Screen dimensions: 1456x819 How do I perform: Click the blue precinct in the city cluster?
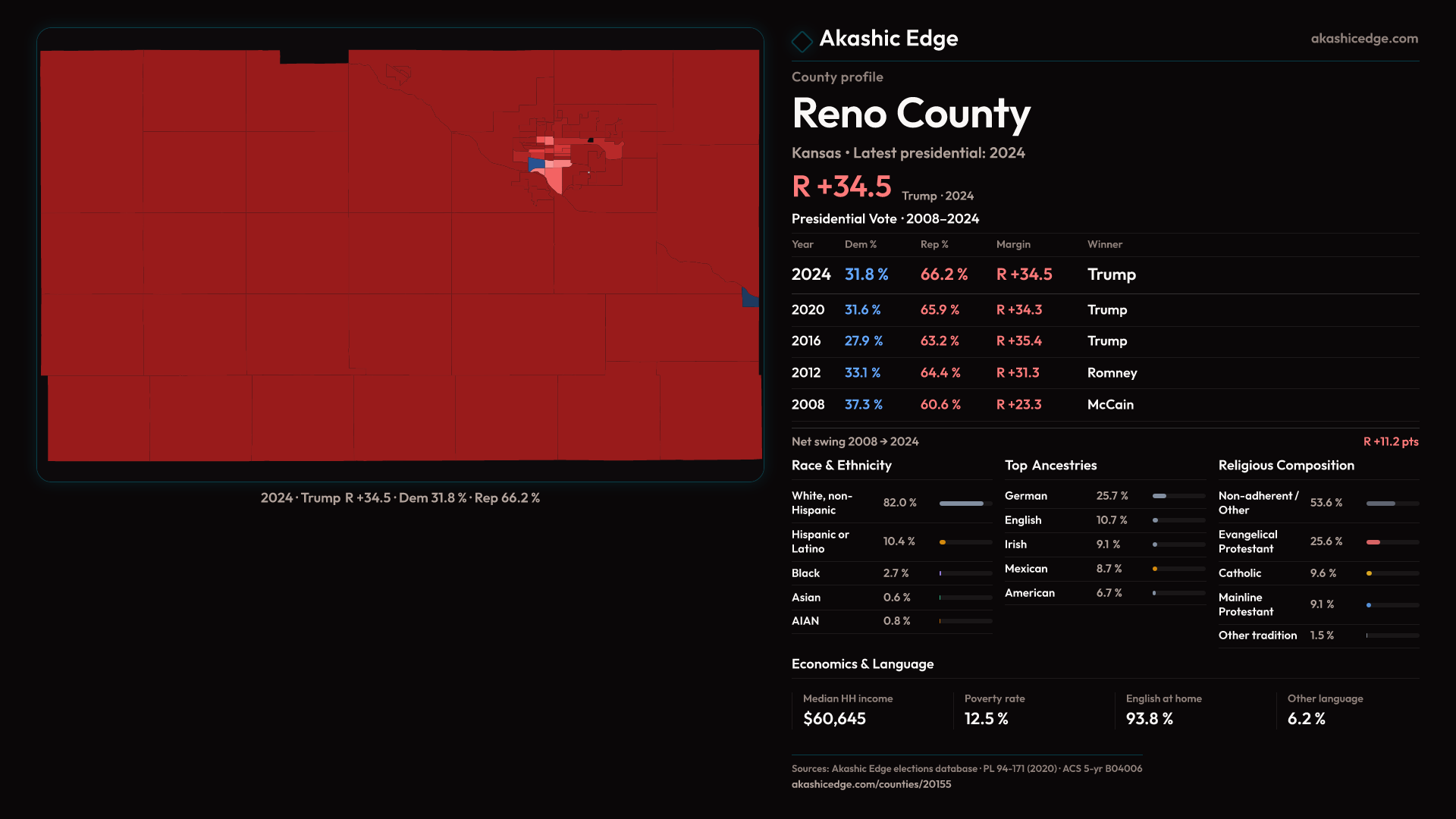pos(536,164)
